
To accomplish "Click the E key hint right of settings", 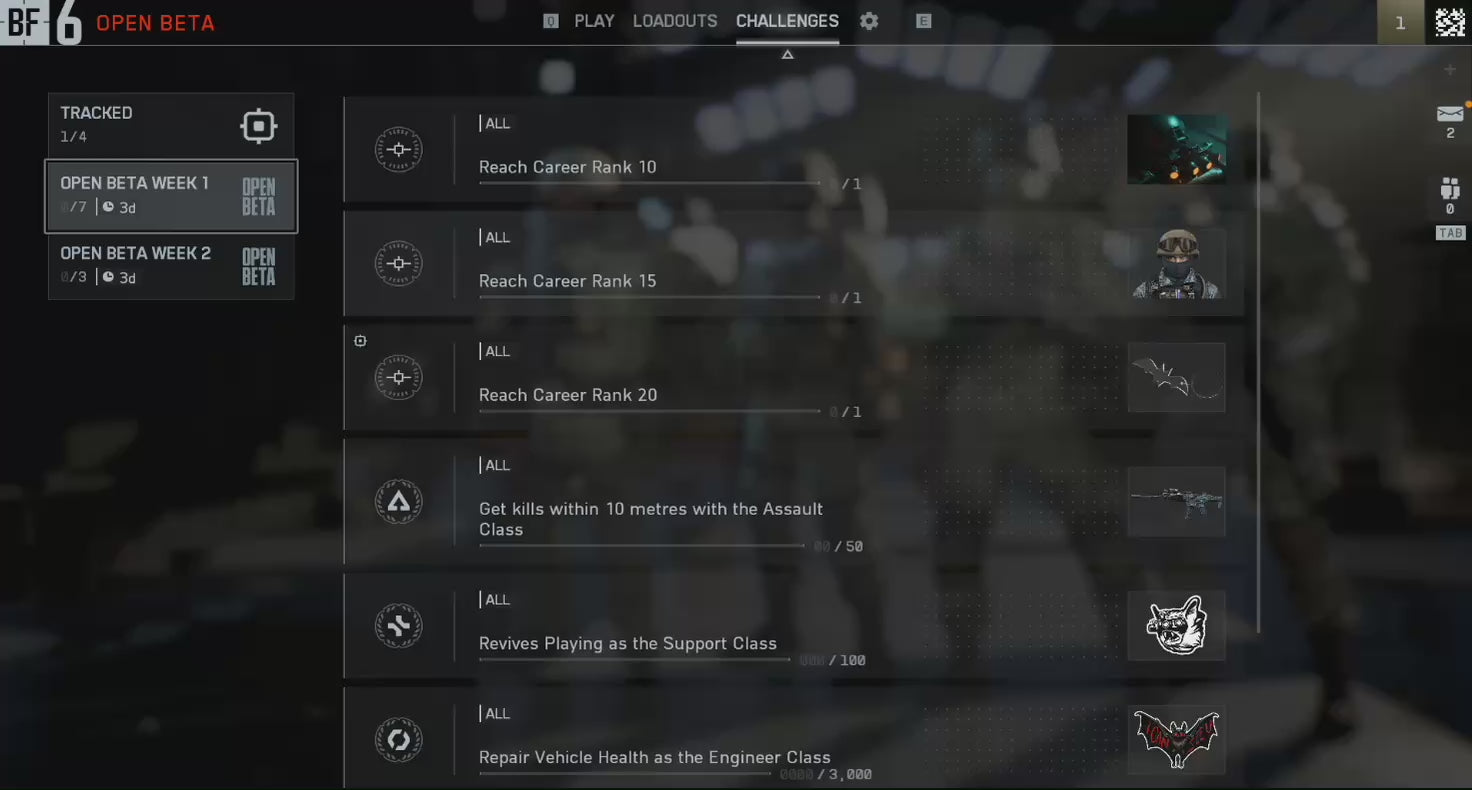I will coord(923,21).
